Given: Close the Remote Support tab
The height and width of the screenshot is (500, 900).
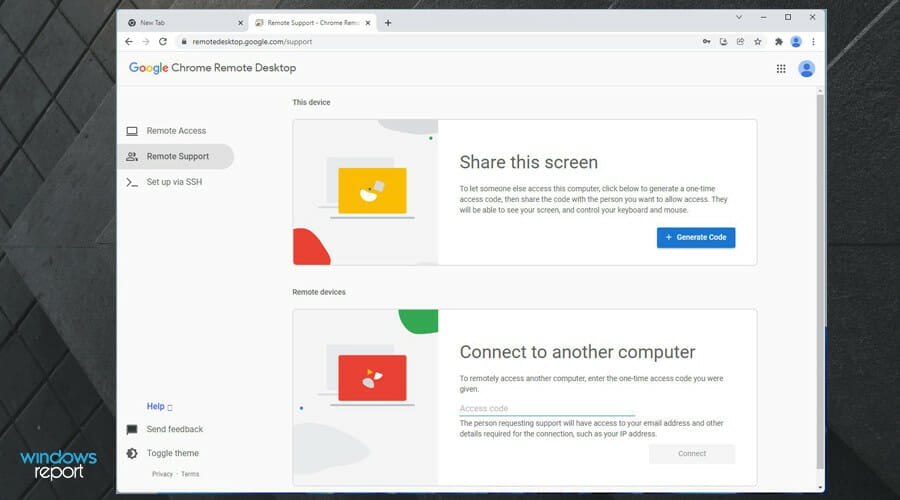Looking at the screenshot, I should (368, 23).
